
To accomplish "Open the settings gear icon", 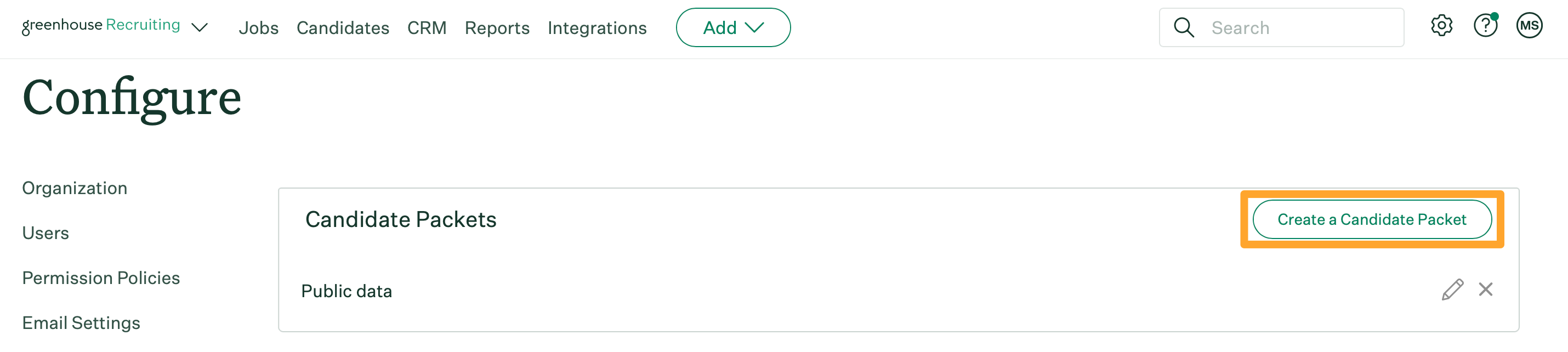I will 1441,26.
